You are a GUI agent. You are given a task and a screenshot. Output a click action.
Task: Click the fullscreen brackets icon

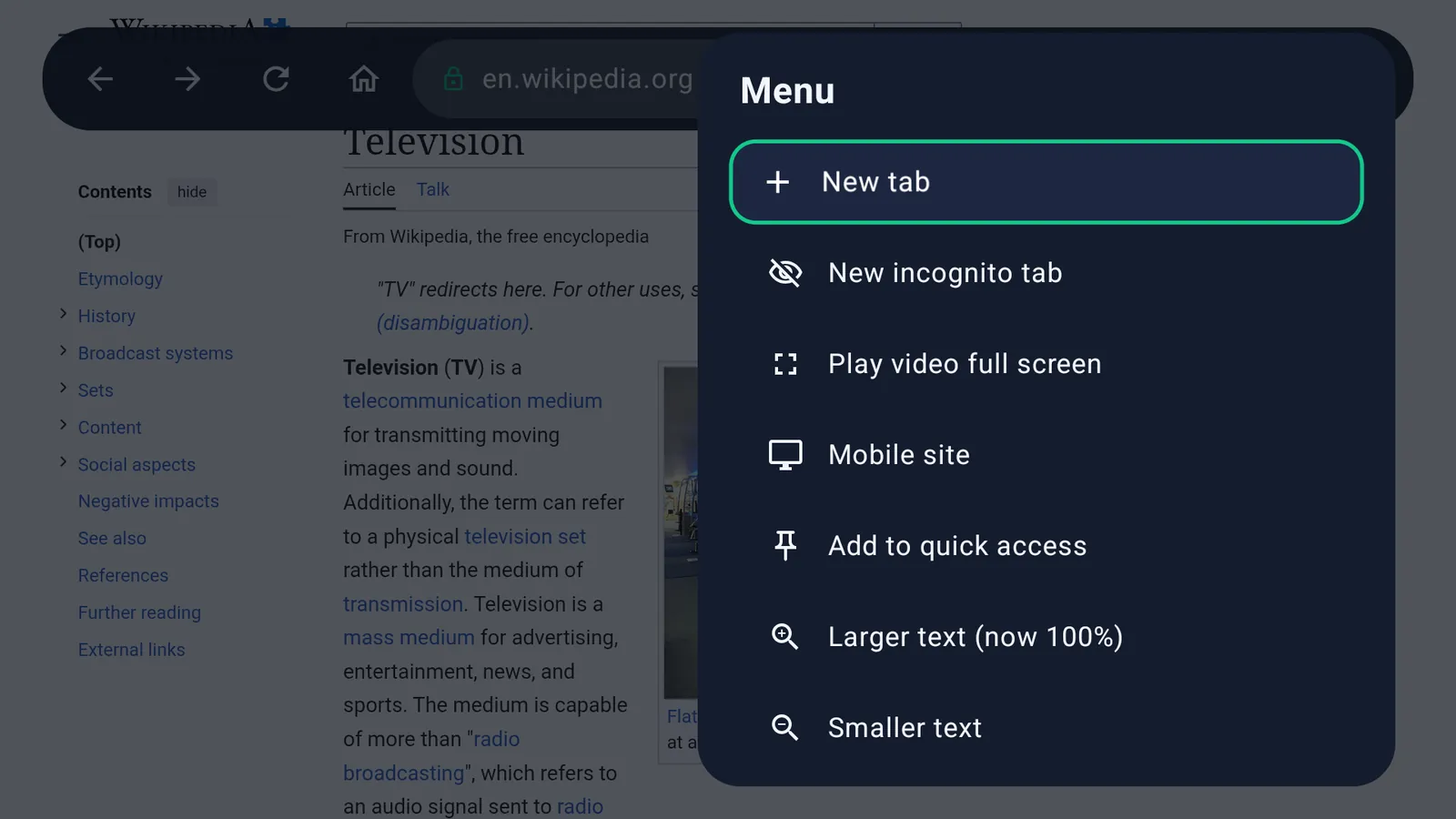[784, 364]
